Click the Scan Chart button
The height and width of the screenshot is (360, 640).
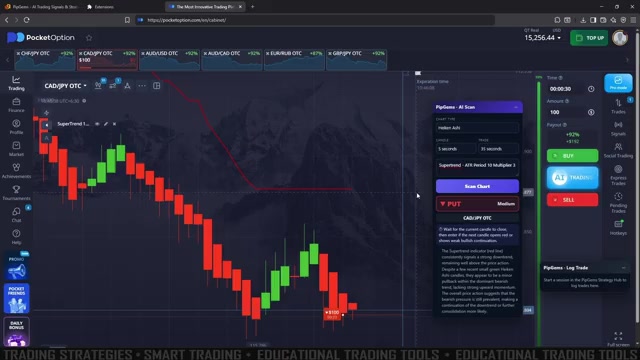[x=477, y=186]
